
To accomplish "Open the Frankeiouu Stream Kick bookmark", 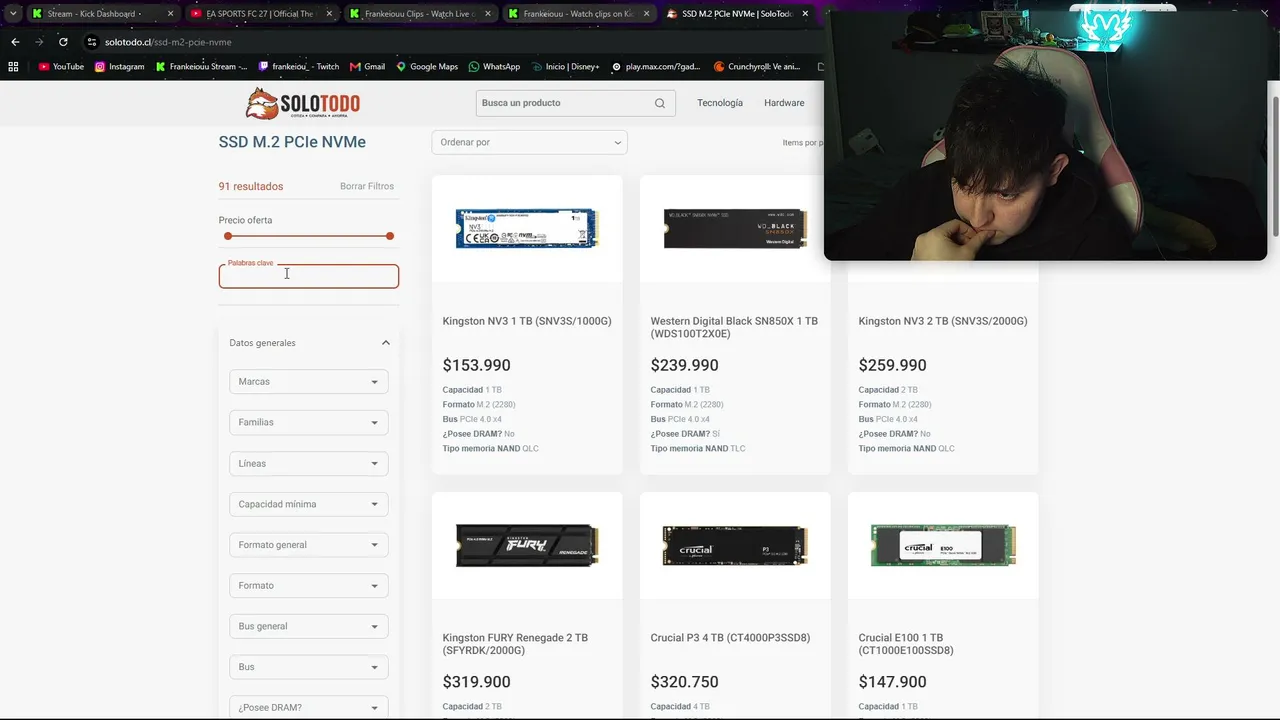I will tap(201, 67).
